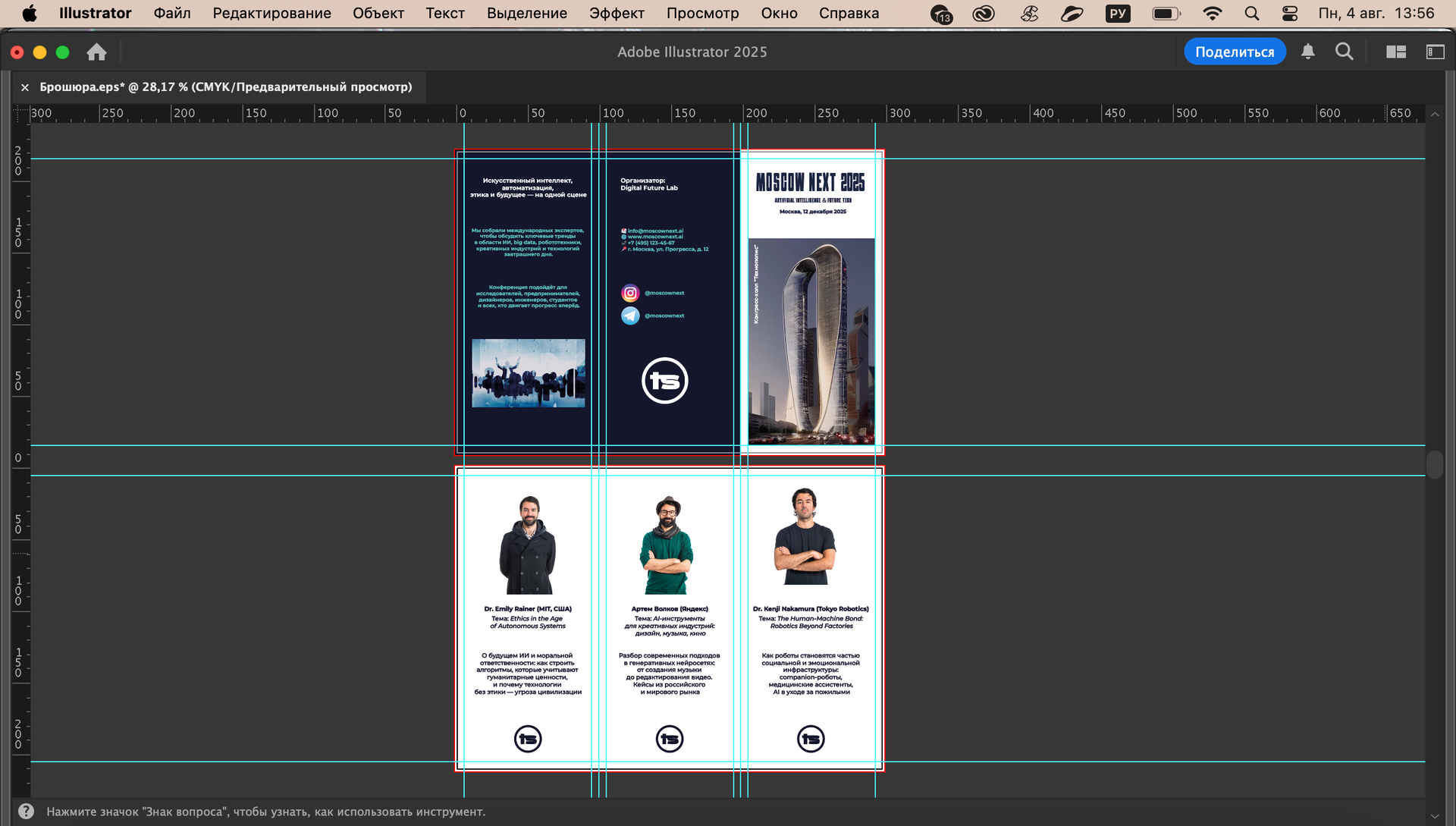Select the Разбор современных подходов description

click(670, 674)
